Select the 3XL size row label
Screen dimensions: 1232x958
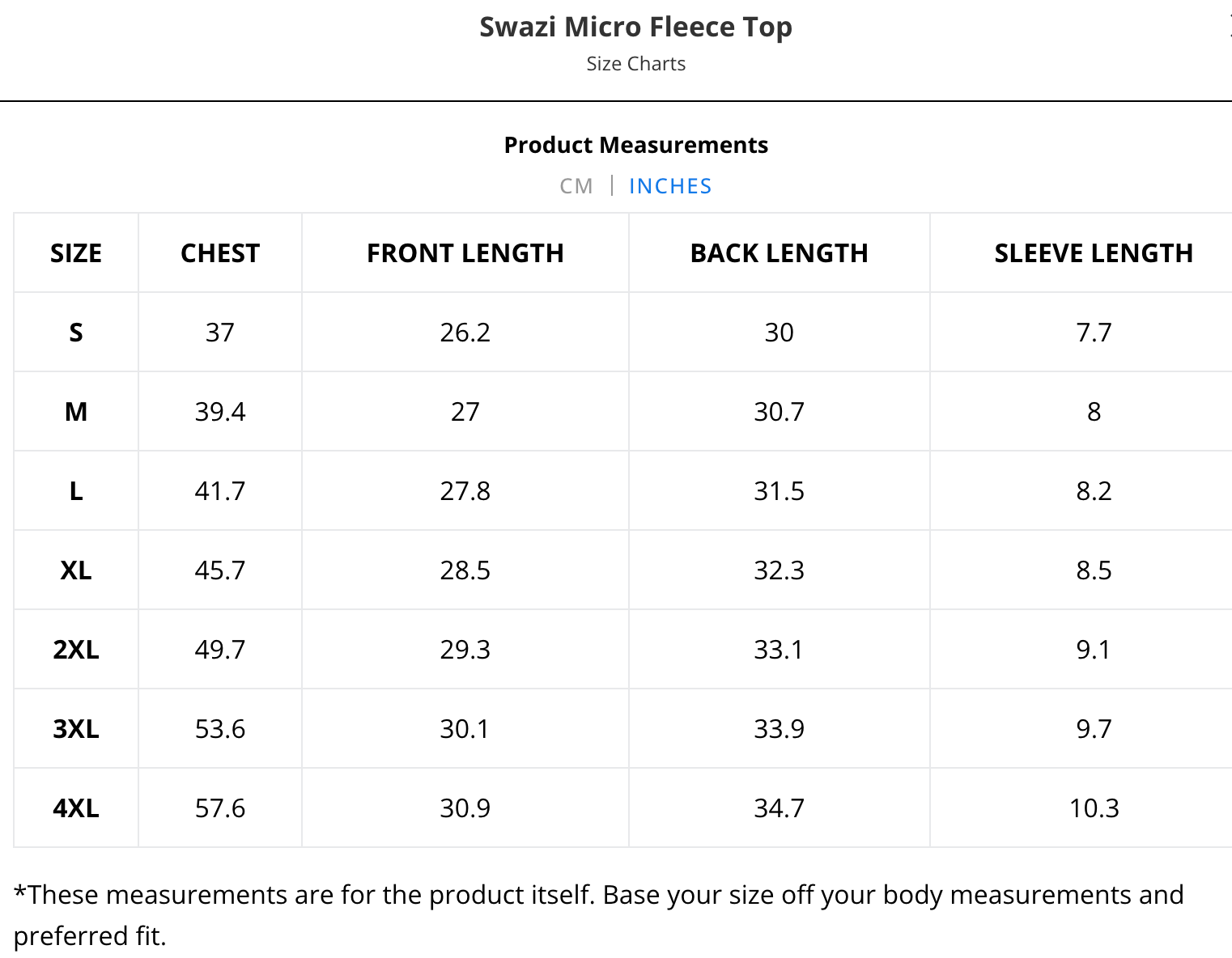tap(76, 729)
